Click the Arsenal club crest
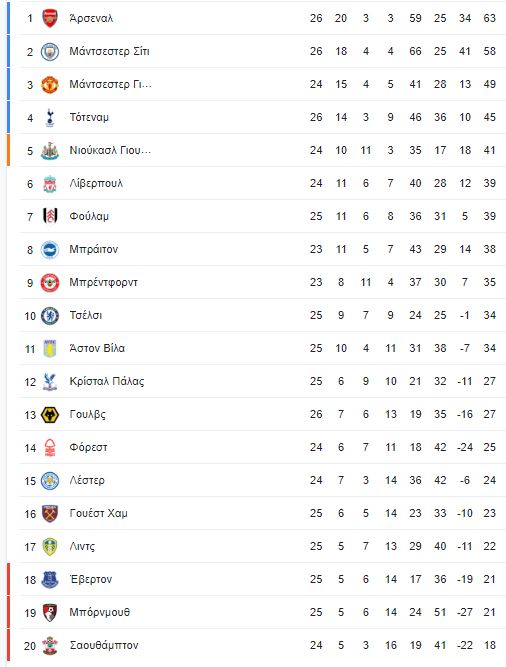Image resolution: width=506 pixels, height=667 pixels. pyautogui.click(x=50, y=18)
